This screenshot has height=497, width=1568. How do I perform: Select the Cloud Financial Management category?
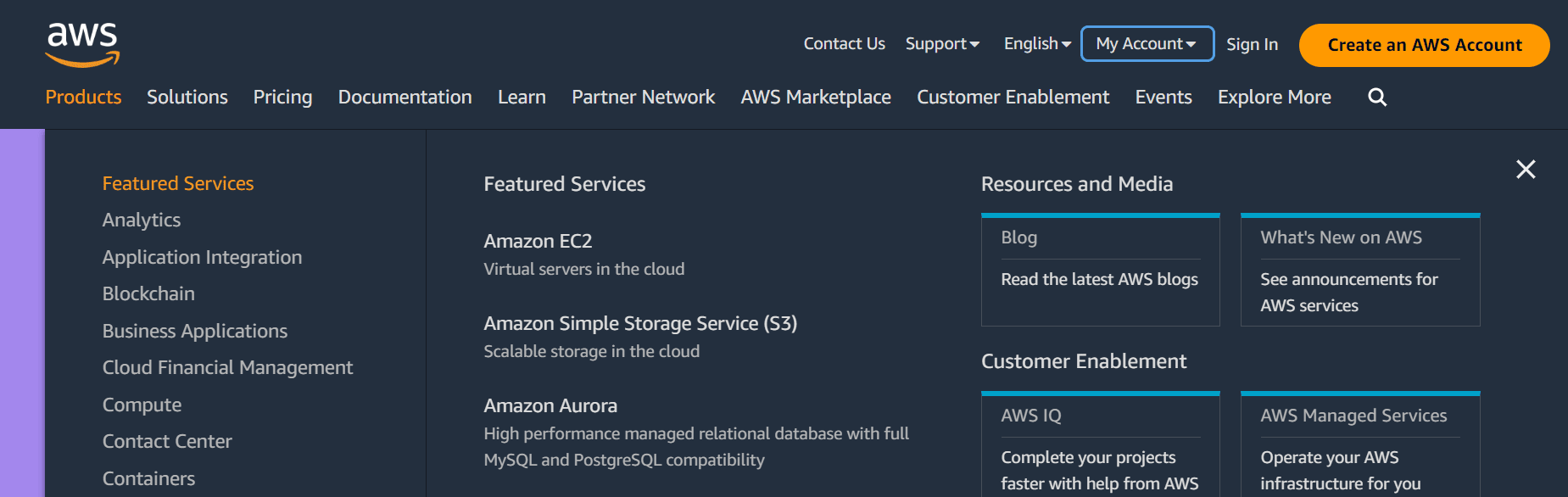pyautogui.click(x=227, y=368)
